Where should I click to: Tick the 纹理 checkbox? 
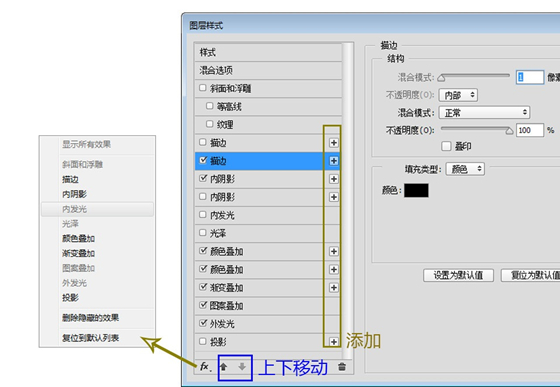click(x=210, y=124)
